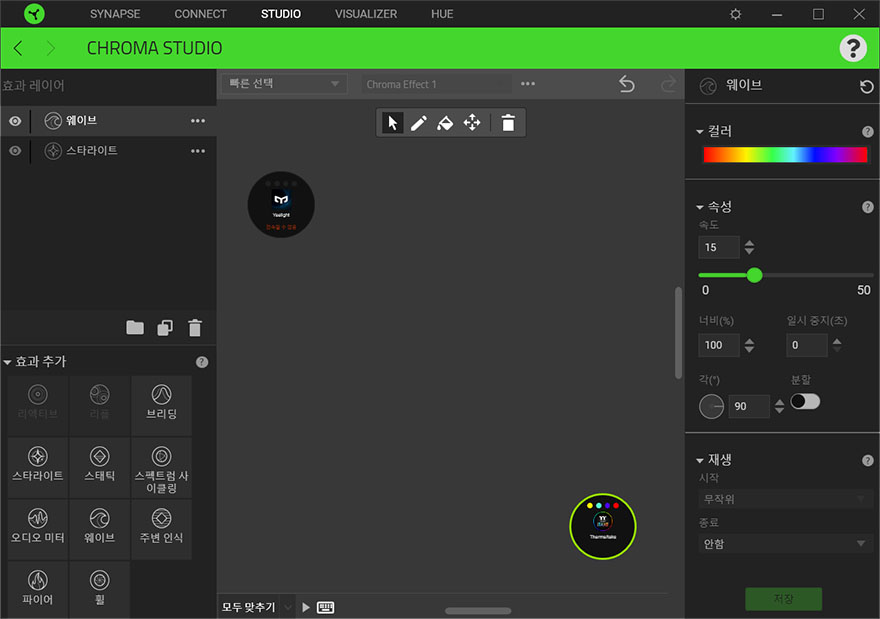Image resolution: width=880 pixels, height=619 pixels.
Task: Switch to the SYNAPSE tab
Action: coord(115,14)
